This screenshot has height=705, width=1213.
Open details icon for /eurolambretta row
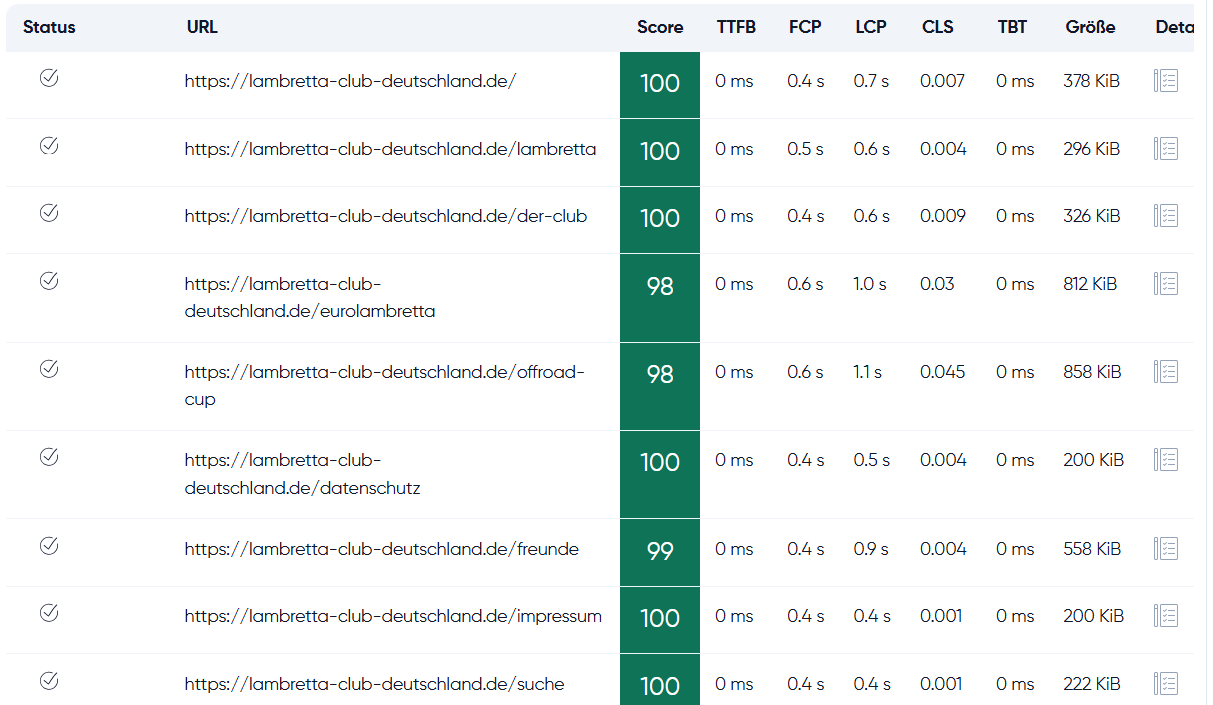click(x=1166, y=284)
